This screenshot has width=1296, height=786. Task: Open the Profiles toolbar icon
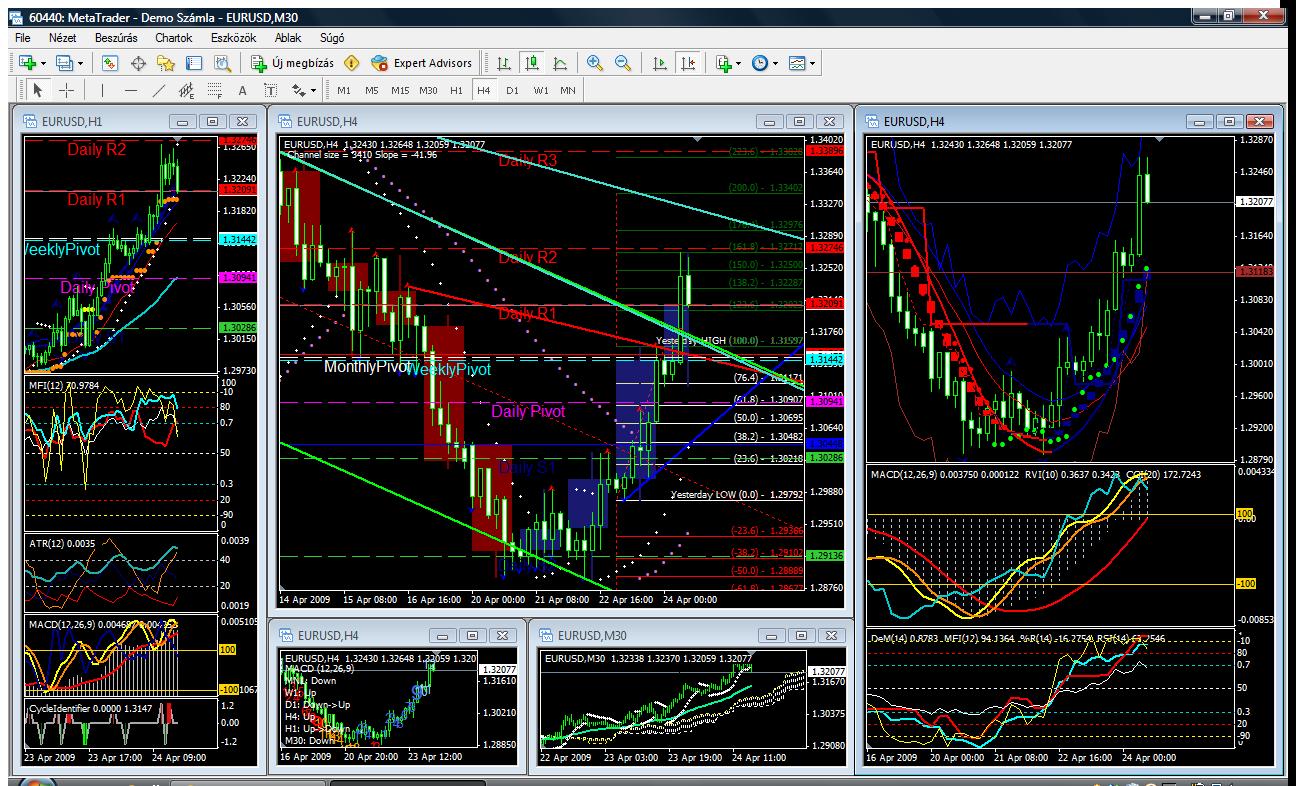click(x=64, y=63)
